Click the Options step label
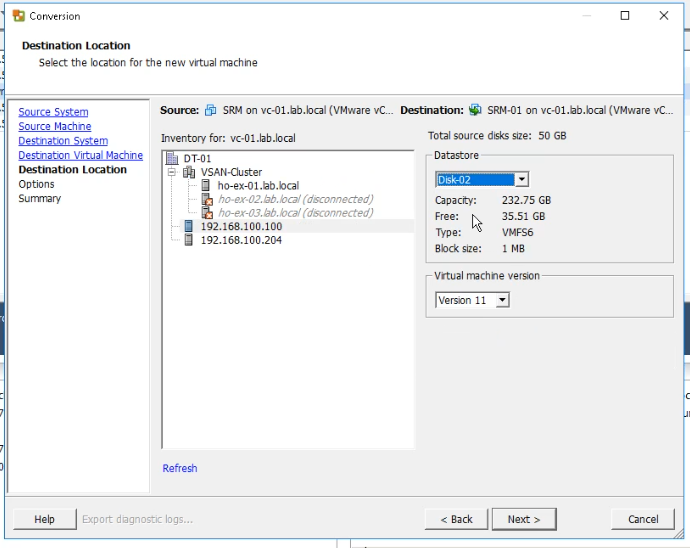This screenshot has width=690, height=548. point(36,184)
